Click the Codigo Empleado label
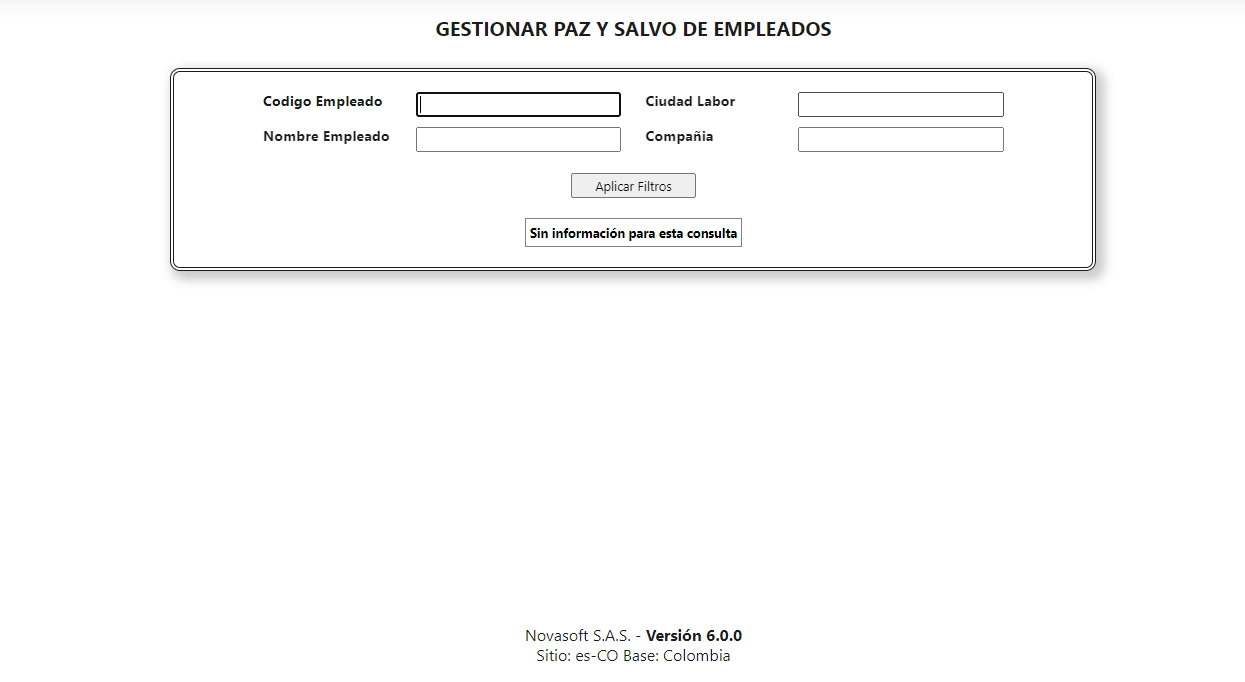The width and height of the screenshot is (1245, 682). point(322,101)
